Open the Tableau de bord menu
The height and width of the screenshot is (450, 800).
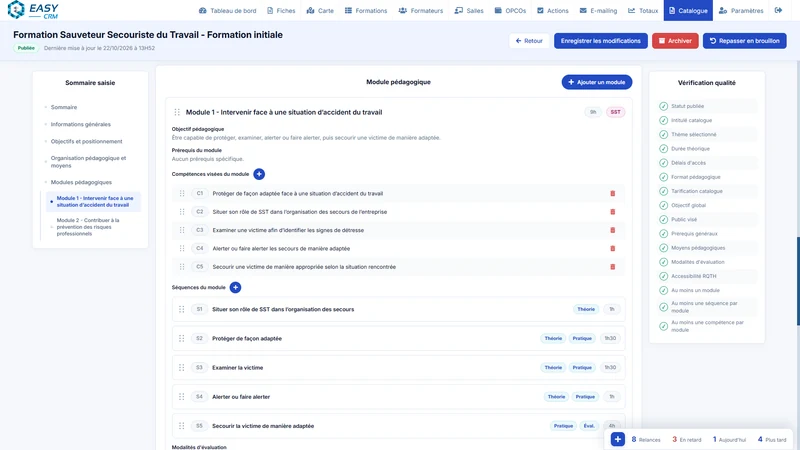click(228, 10)
